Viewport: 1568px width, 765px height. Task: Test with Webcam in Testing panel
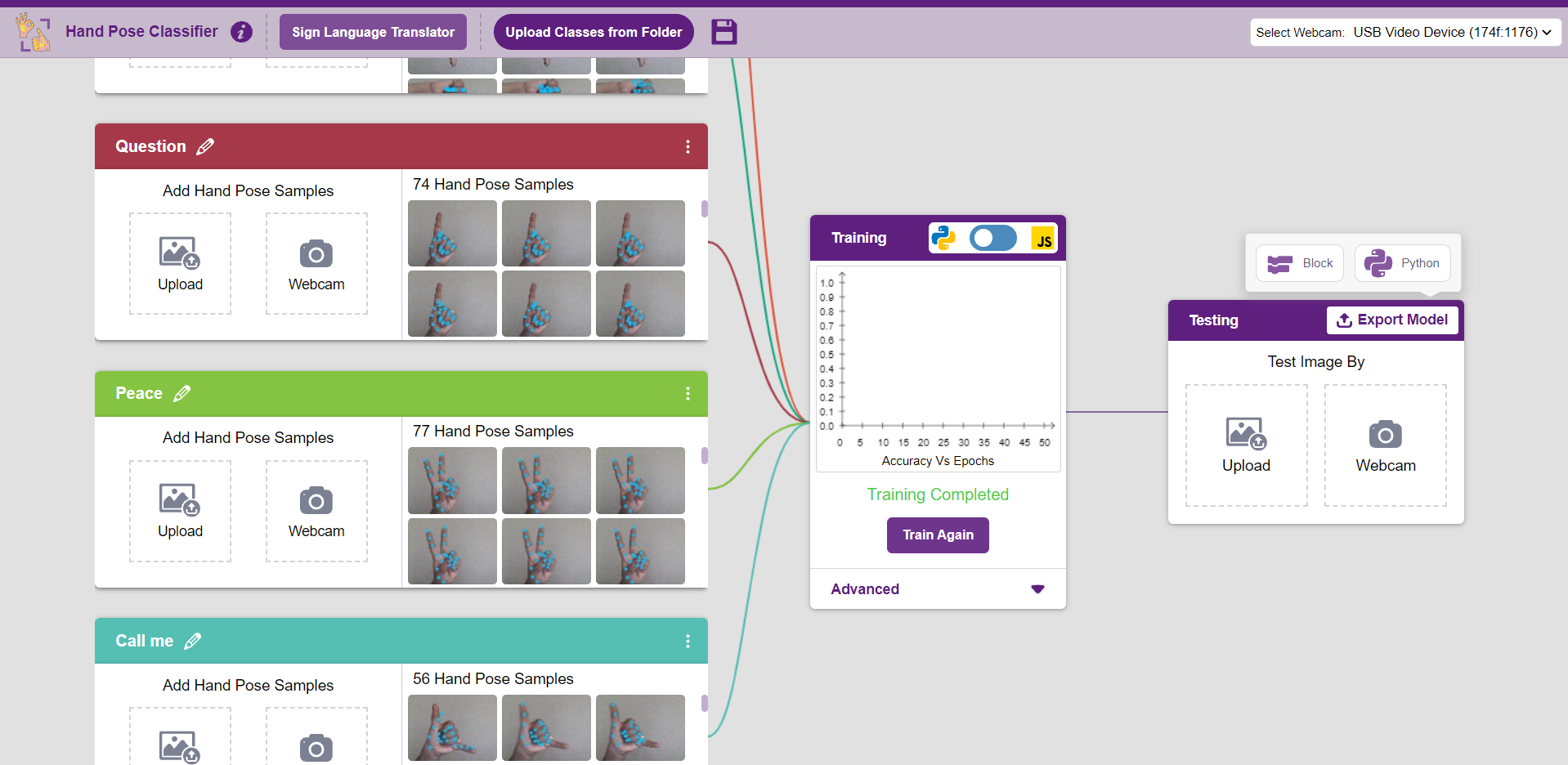[x=1386, y=445]
